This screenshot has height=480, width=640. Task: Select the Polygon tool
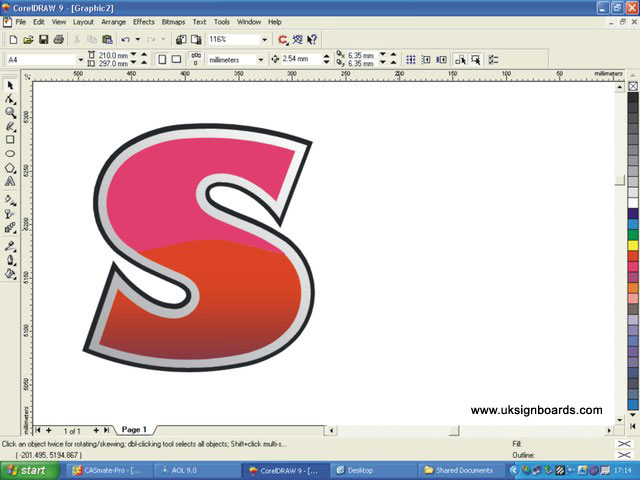pyautogui.click(x=10, y=168)
